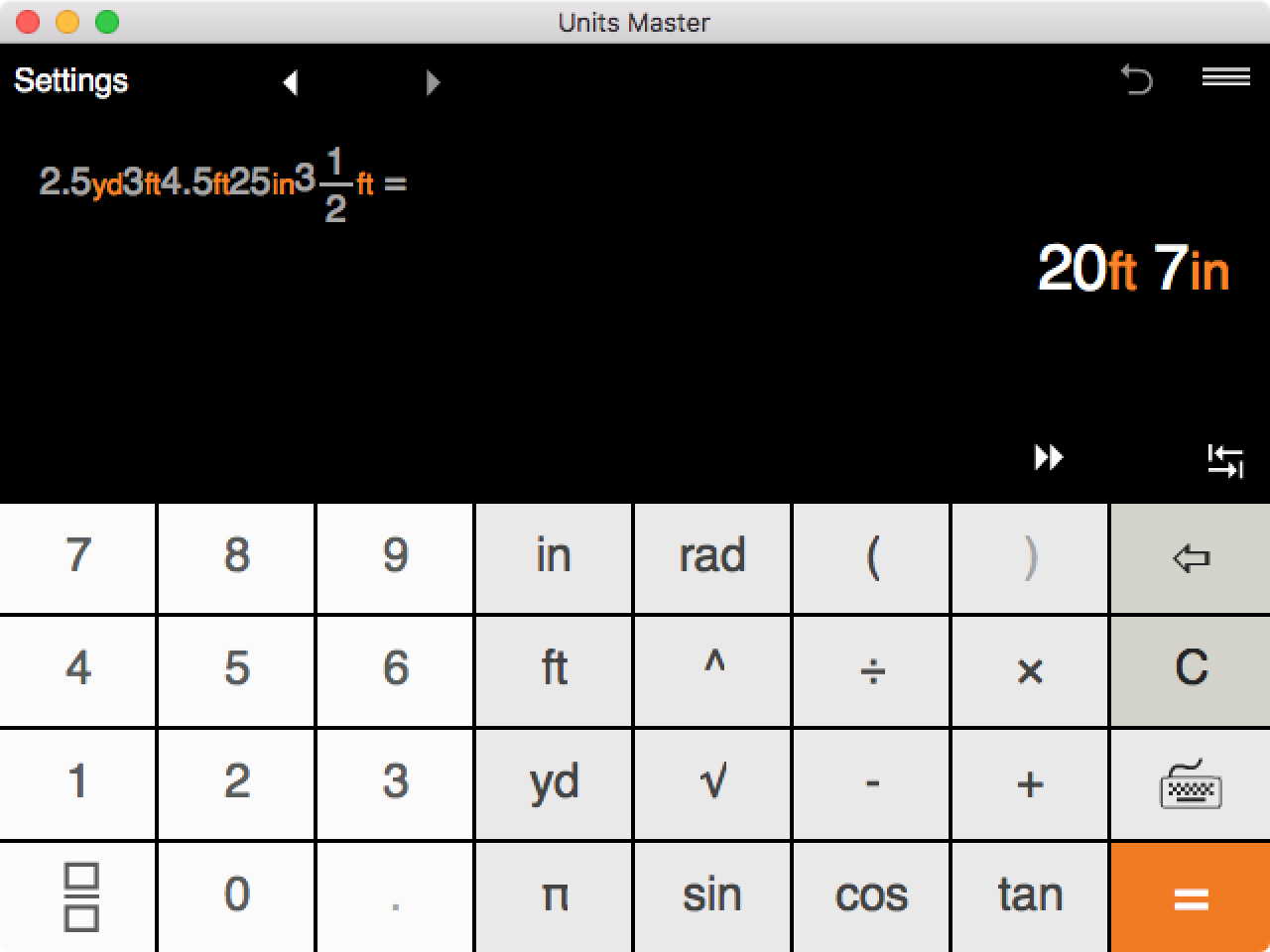
Task: Open the hamburger menu icon
Action: point(1226,76)
